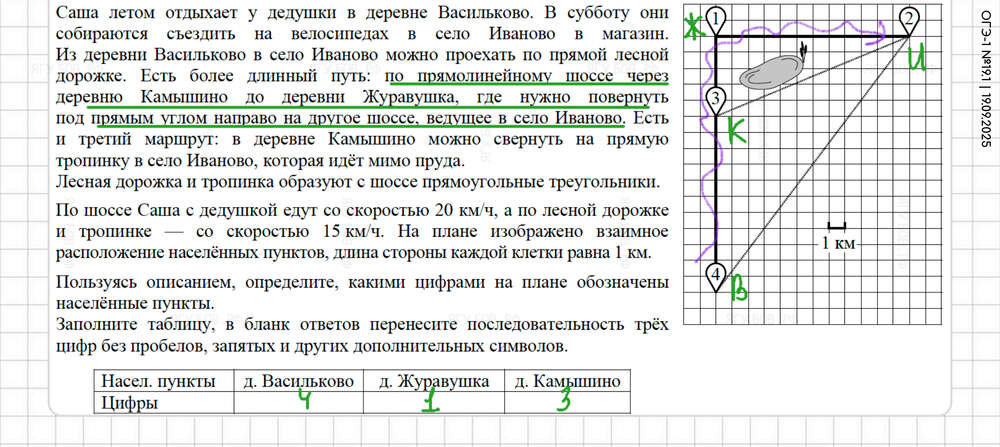Click the "д. Журавушка" table header
The height and width of the screenshot is (447, 1000).
pos(432,381)
